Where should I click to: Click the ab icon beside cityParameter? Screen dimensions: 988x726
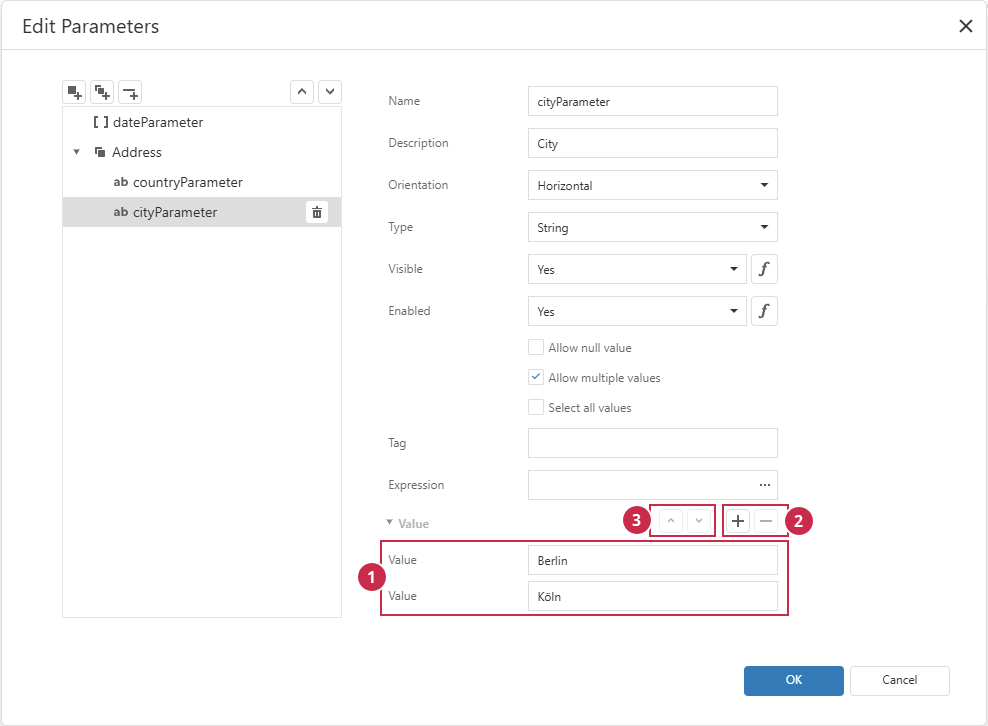120,212
